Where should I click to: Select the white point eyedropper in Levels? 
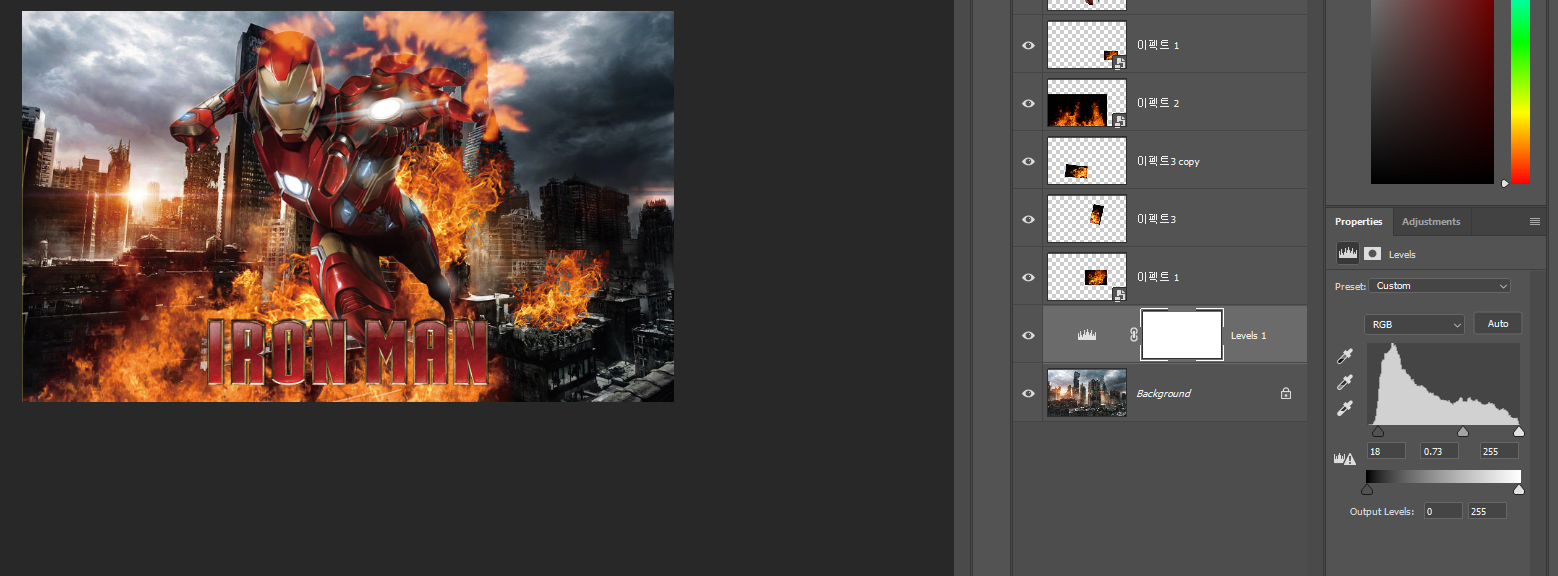pyautogui.click(x=1345, y=409)
